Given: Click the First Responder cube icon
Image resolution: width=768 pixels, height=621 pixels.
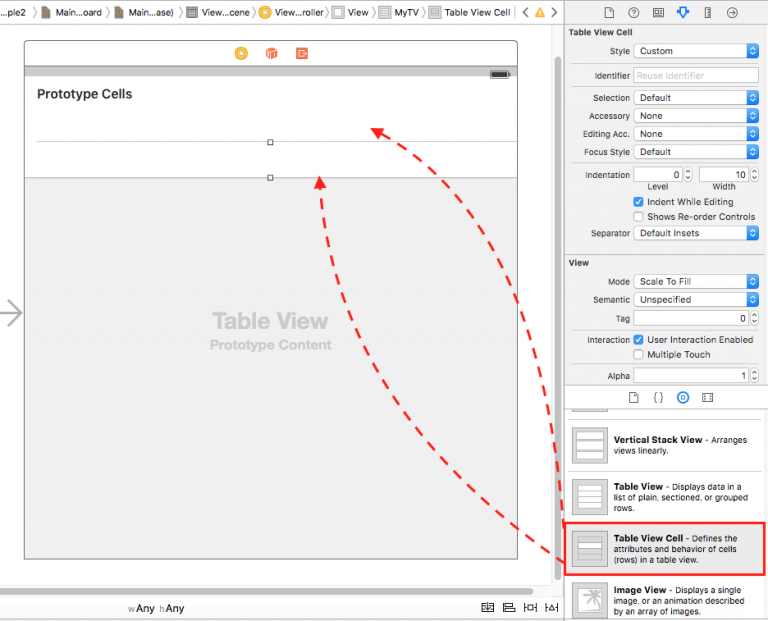Looking at the screenshot, I should (x=271, y=53).
